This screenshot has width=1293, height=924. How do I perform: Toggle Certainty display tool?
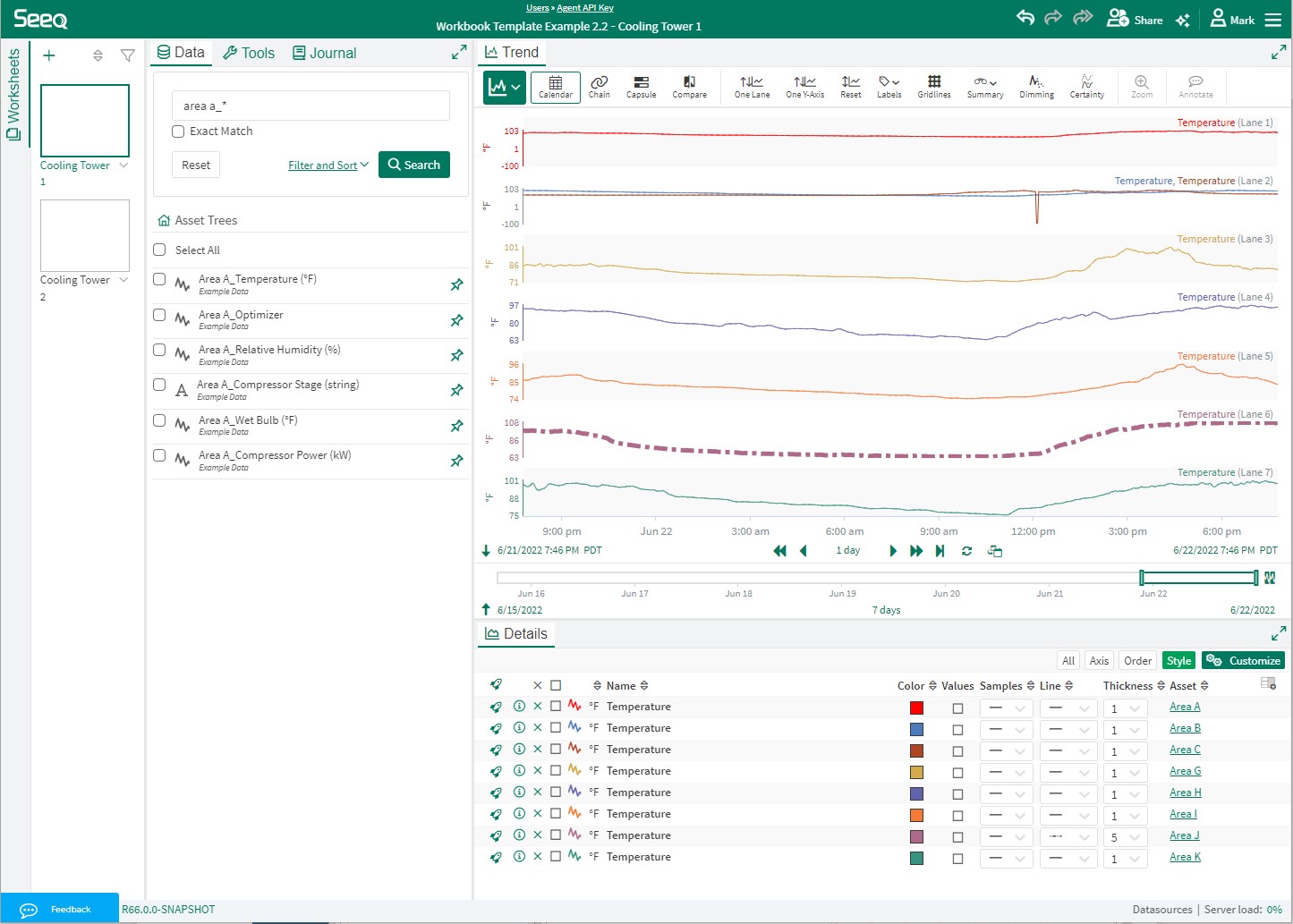click(1086, 87)
